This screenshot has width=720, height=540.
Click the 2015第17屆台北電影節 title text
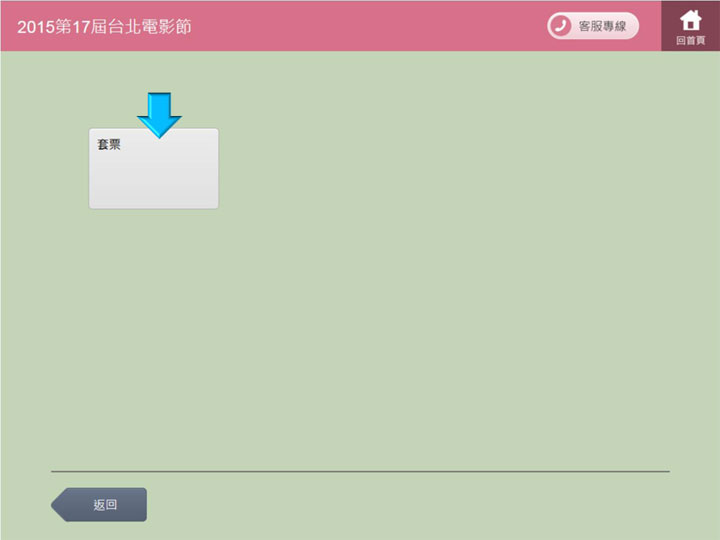tap(104, 26)
